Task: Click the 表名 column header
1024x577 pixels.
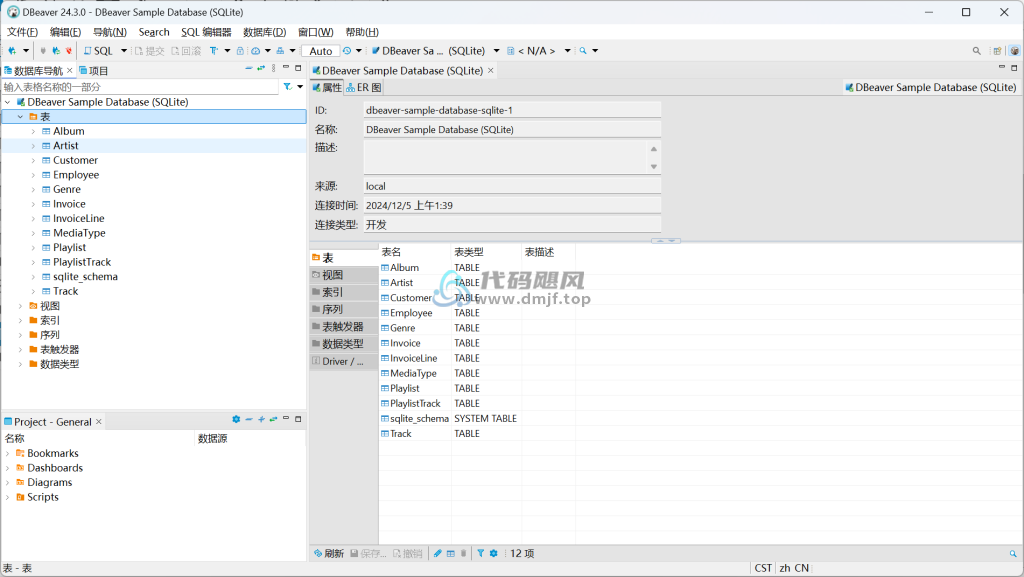Action: [415, 252]
